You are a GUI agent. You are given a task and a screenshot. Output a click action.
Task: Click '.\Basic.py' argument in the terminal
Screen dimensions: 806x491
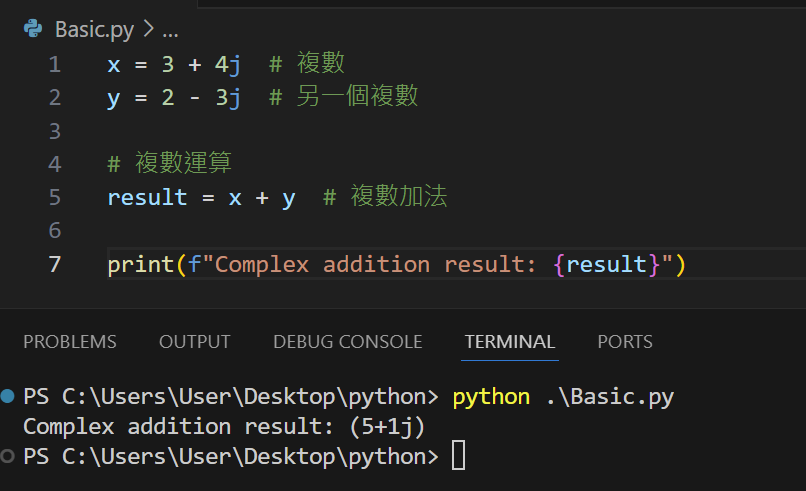610,398
